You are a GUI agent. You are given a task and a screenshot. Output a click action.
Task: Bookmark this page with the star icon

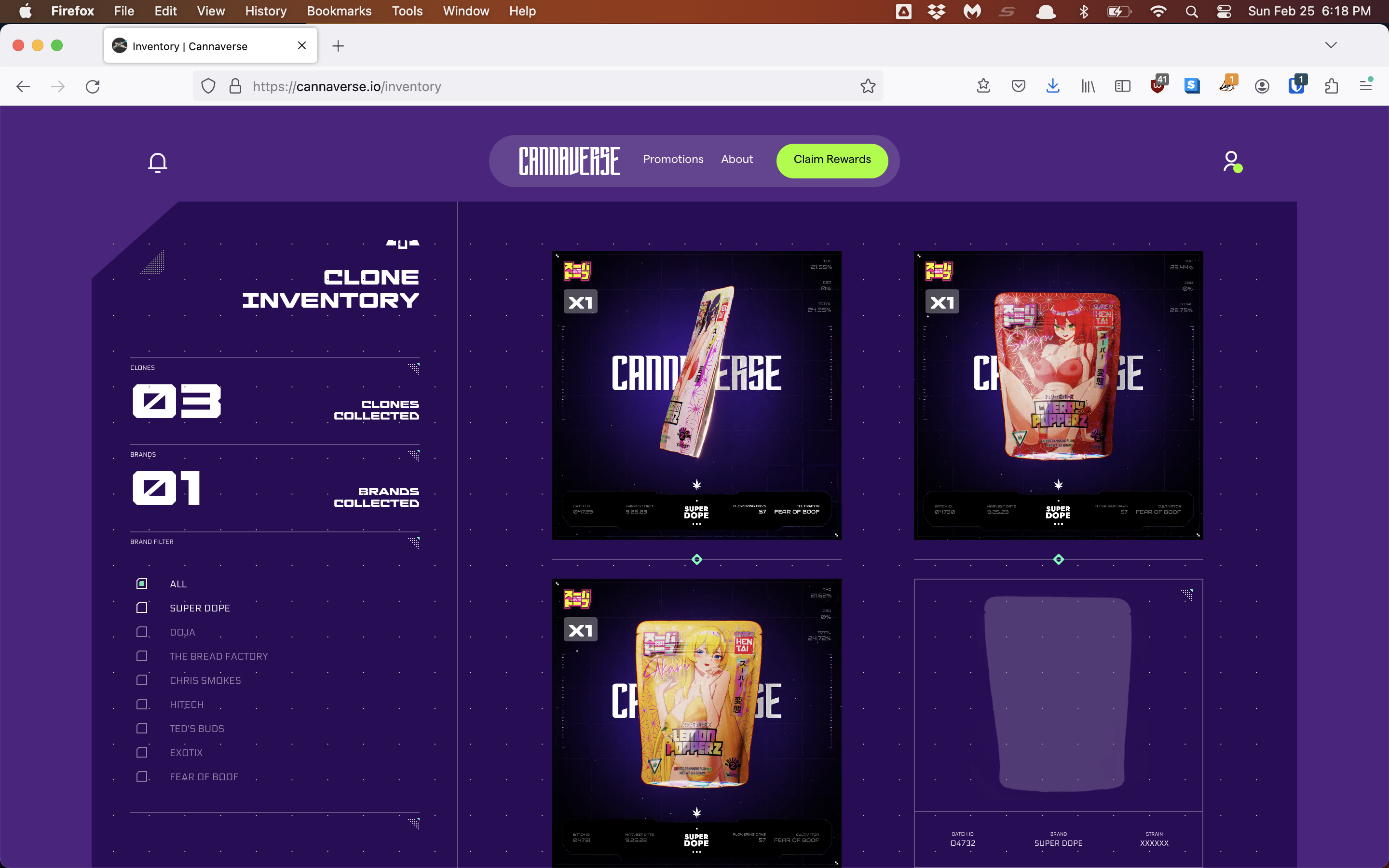[867, 86]
